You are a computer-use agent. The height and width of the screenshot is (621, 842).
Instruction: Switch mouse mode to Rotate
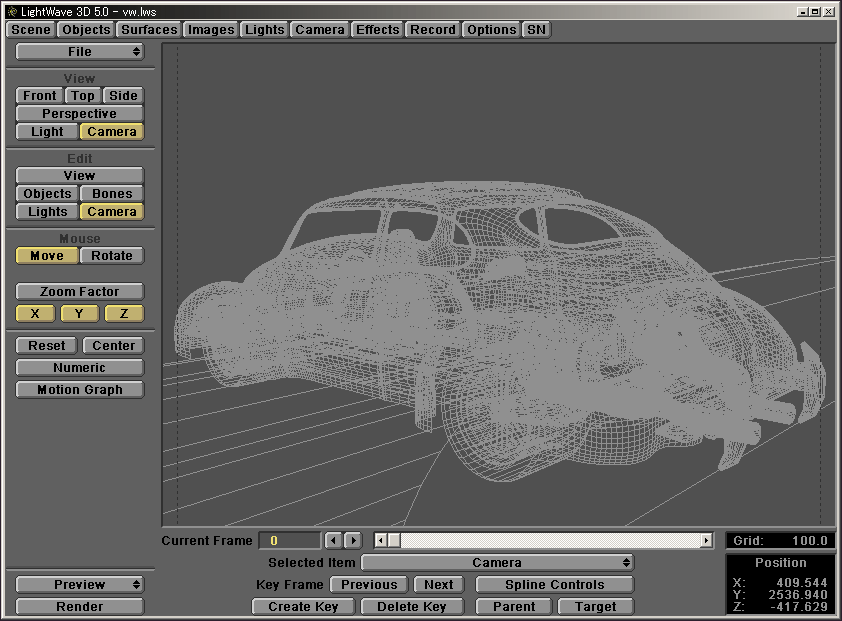click(112, 256)
